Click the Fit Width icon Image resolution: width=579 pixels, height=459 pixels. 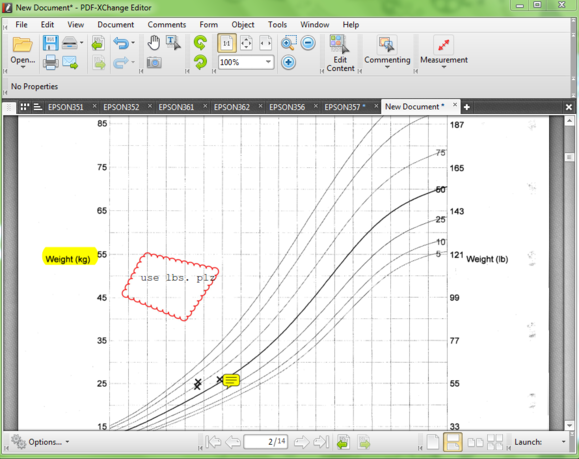(x=265, y=43)
